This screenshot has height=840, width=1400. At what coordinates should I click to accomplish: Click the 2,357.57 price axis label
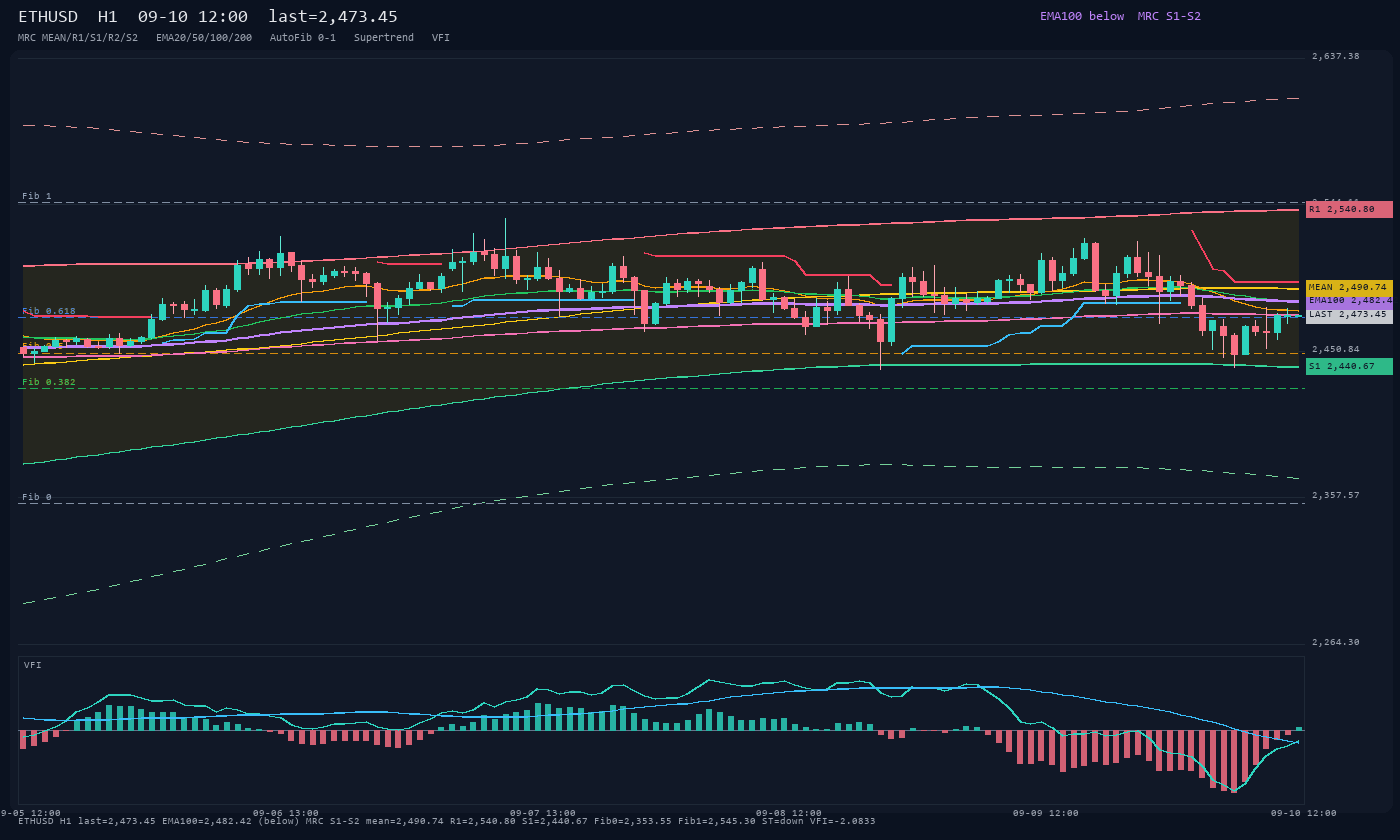click(x=1336, y=495)
